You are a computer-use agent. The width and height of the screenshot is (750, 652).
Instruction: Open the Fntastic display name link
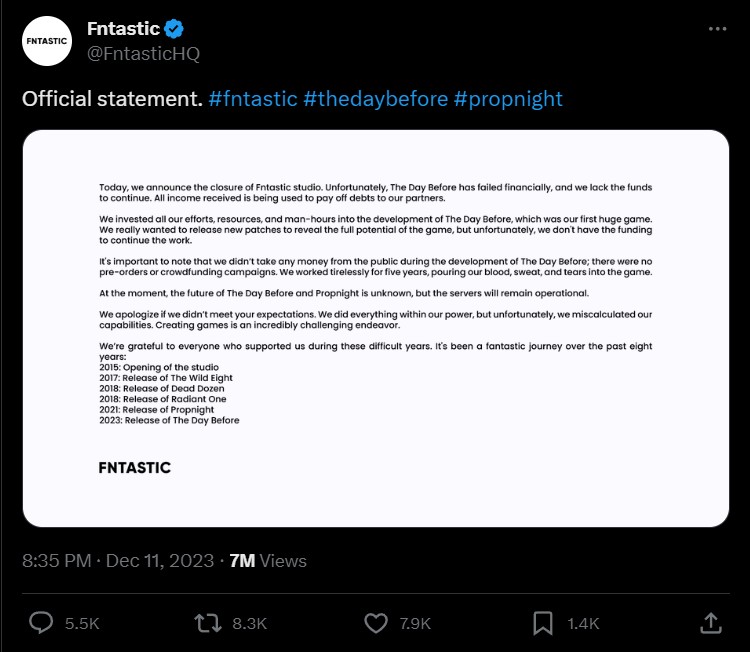point(123,29)
